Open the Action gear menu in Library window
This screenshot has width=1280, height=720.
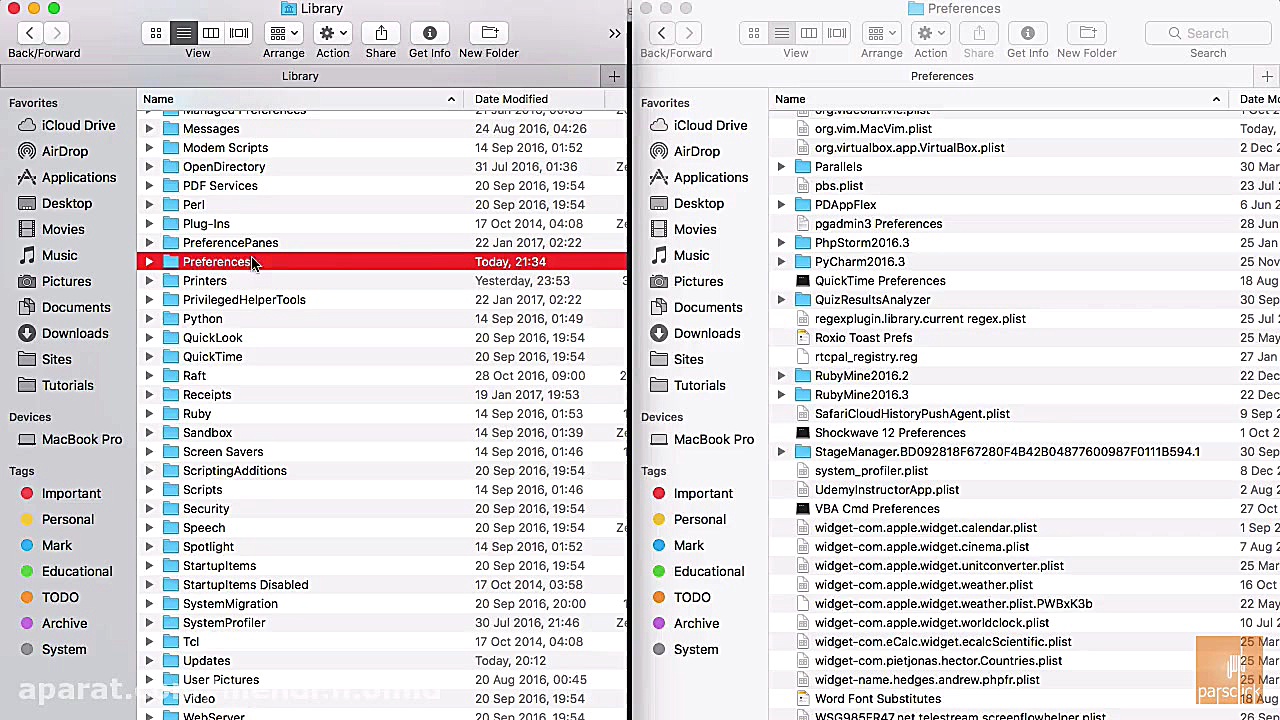click(333, 33)
